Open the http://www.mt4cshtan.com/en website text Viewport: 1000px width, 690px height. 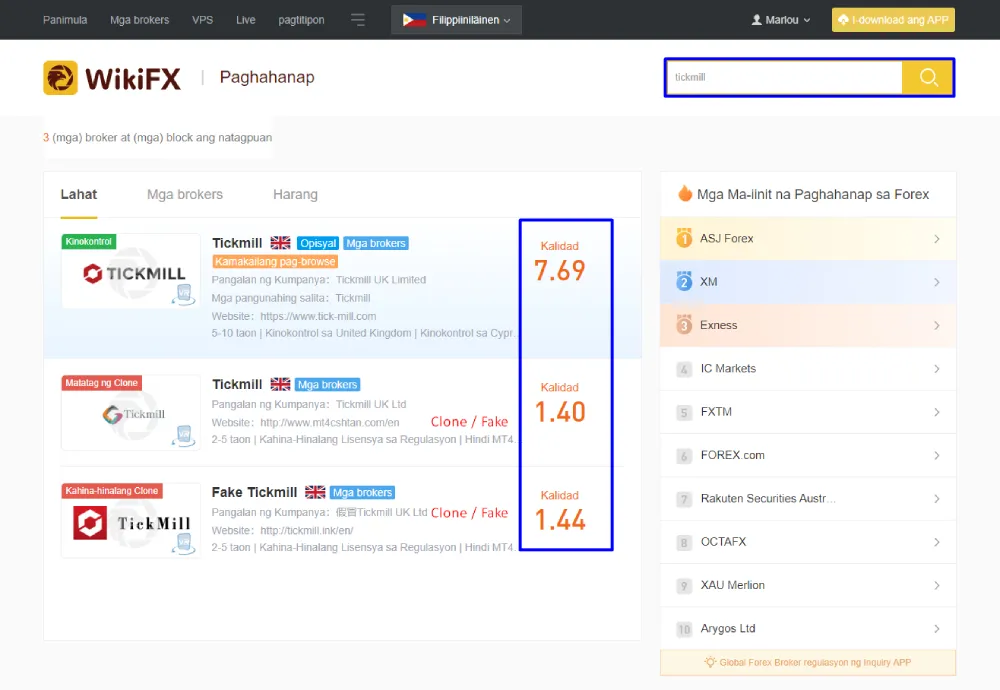330,422
